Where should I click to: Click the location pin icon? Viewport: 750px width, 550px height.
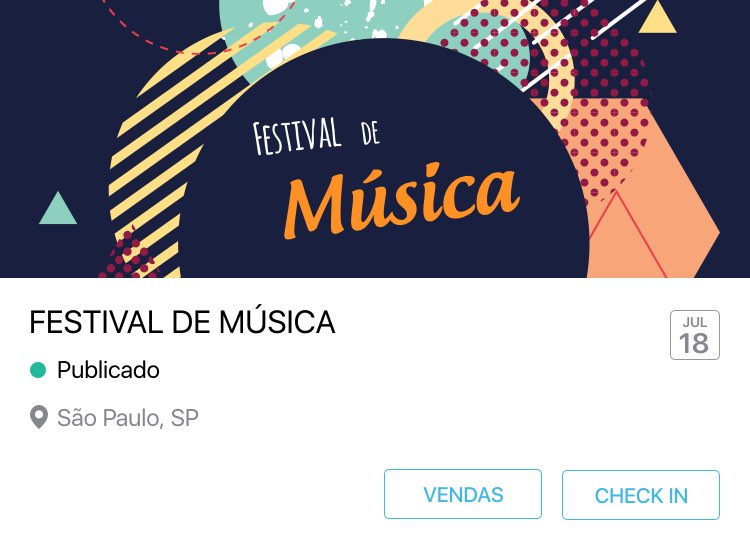(39, 417)
